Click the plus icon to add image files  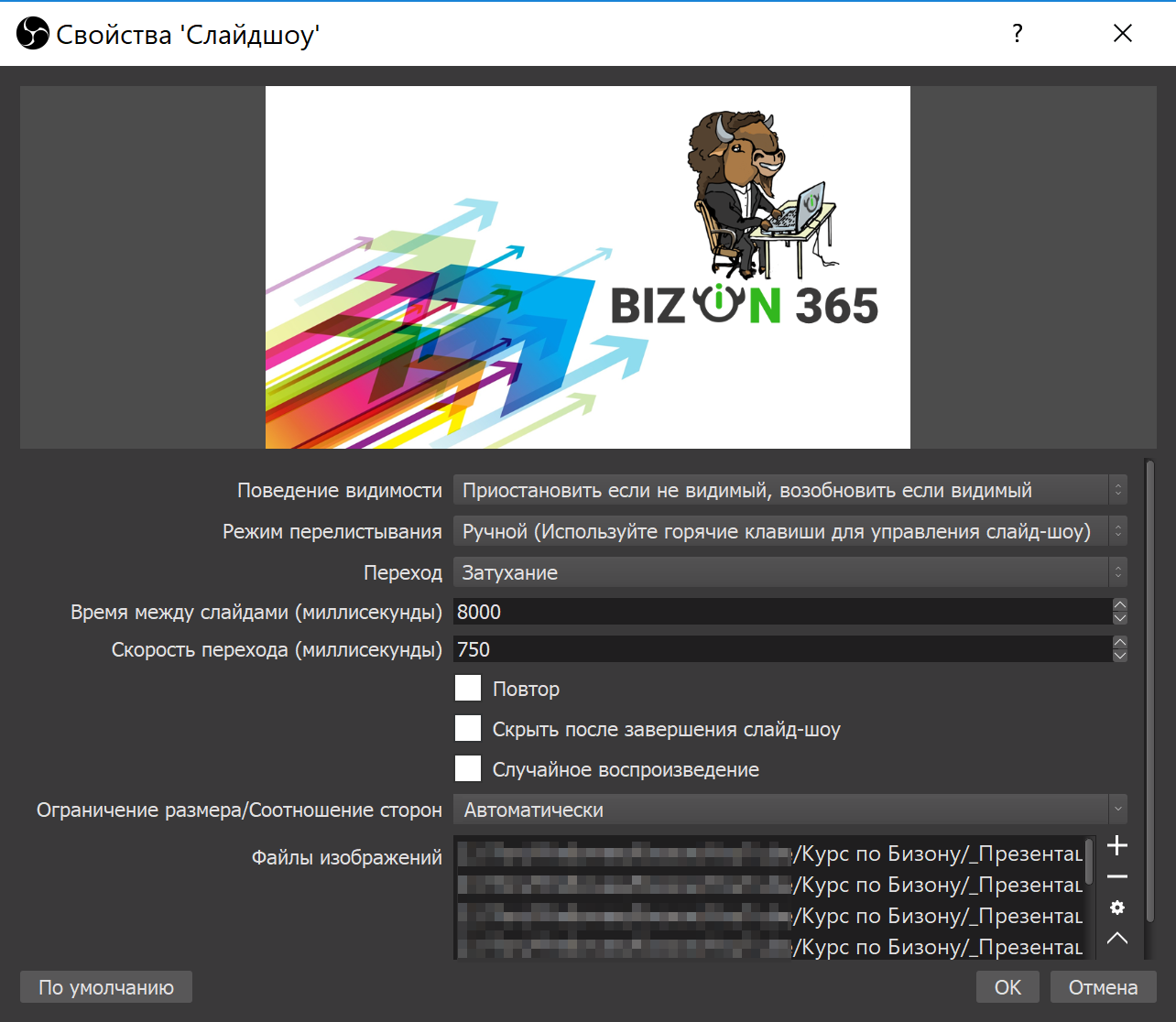(x=1116, y=846)
